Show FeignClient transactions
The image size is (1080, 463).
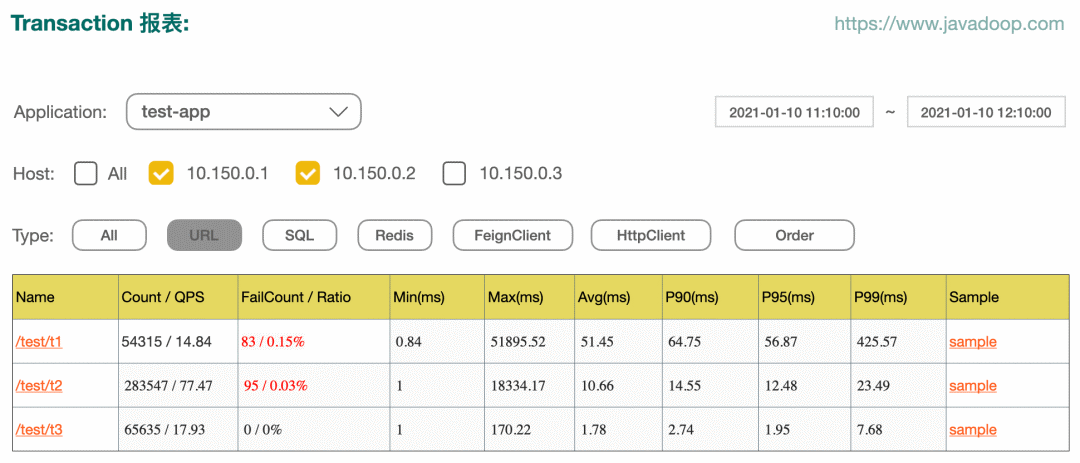point(514,236)
